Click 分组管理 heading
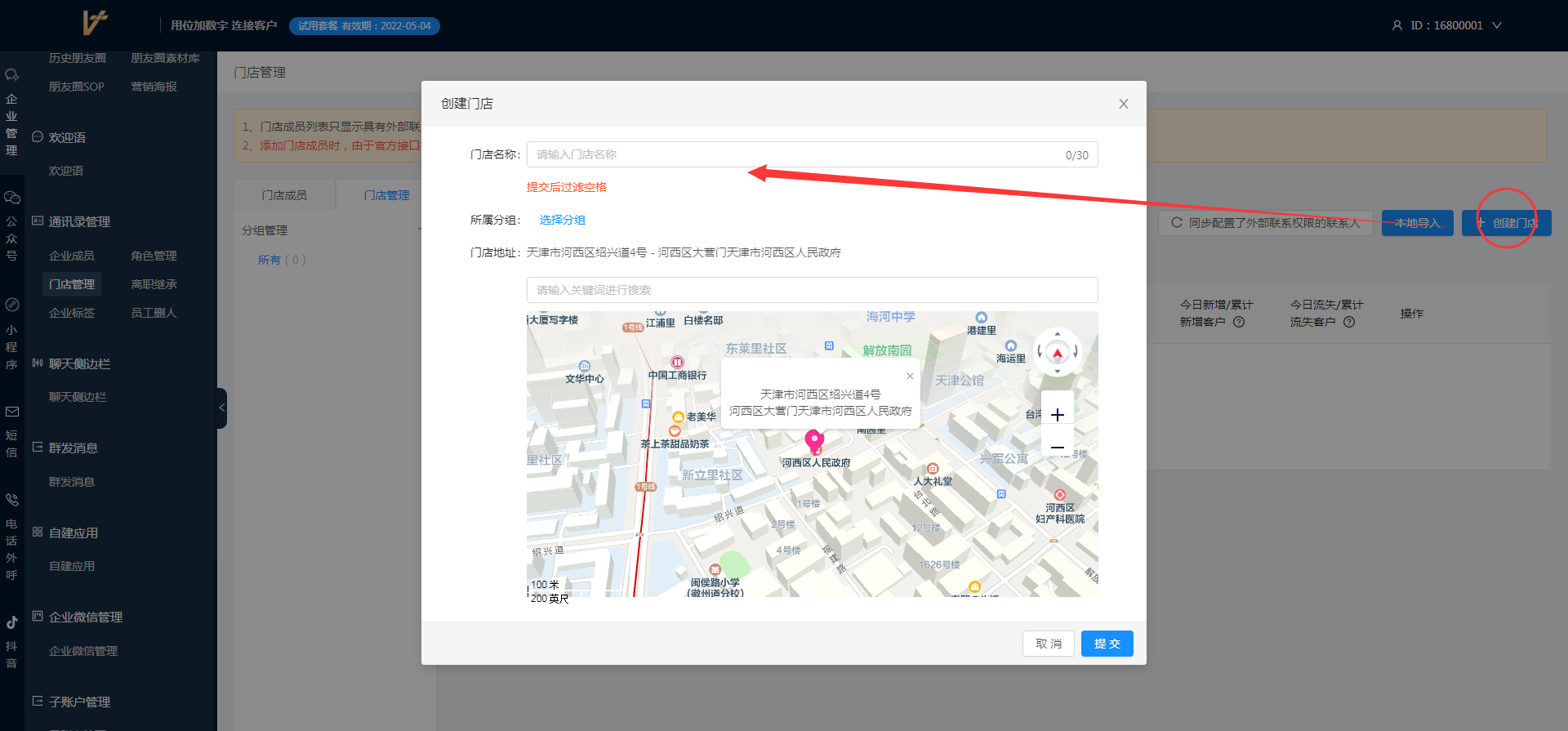This screenshot has width=1568, height=731. click(265, 230)
